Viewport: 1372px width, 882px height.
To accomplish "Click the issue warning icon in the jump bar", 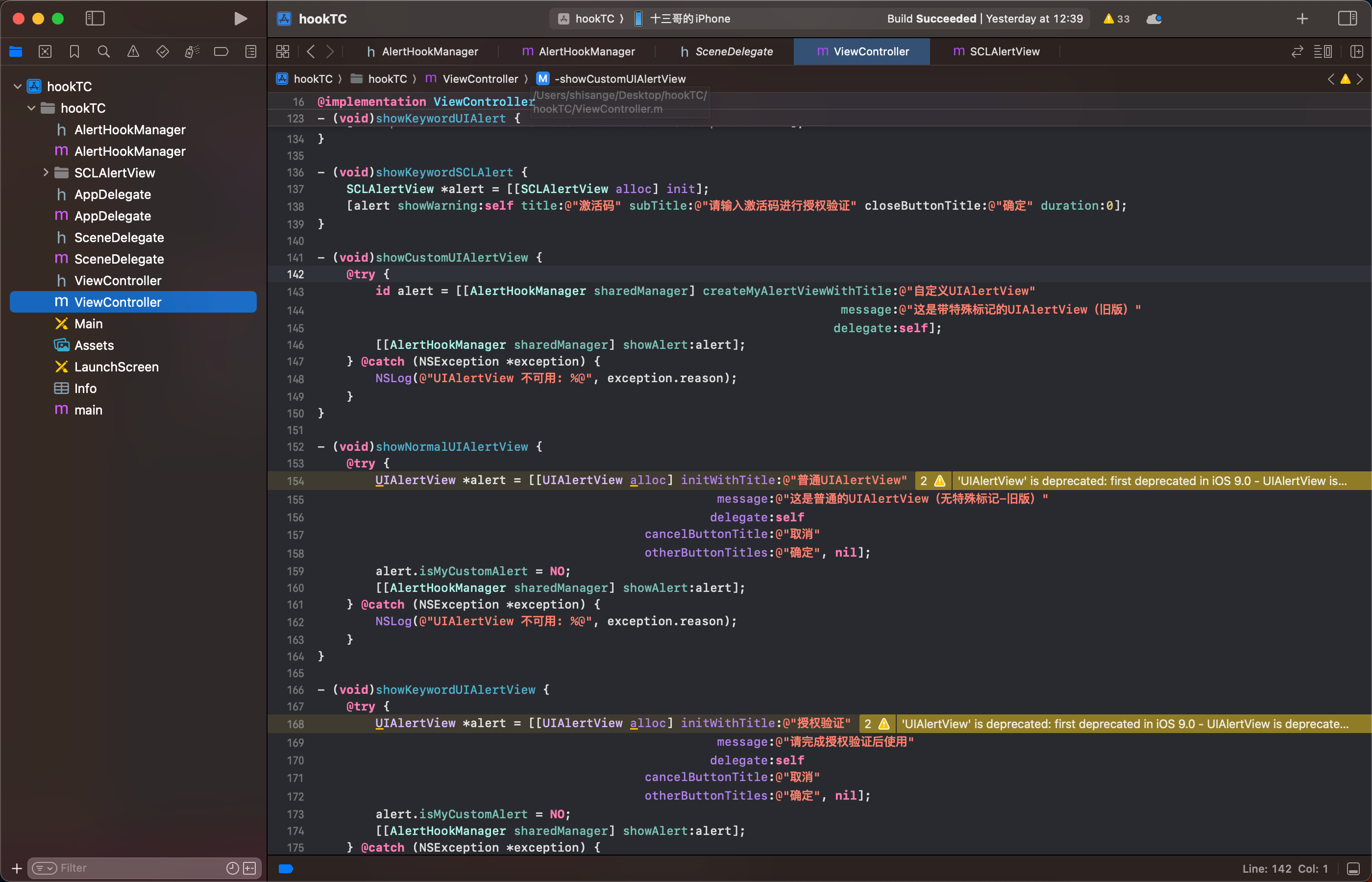I will 1346,78.
